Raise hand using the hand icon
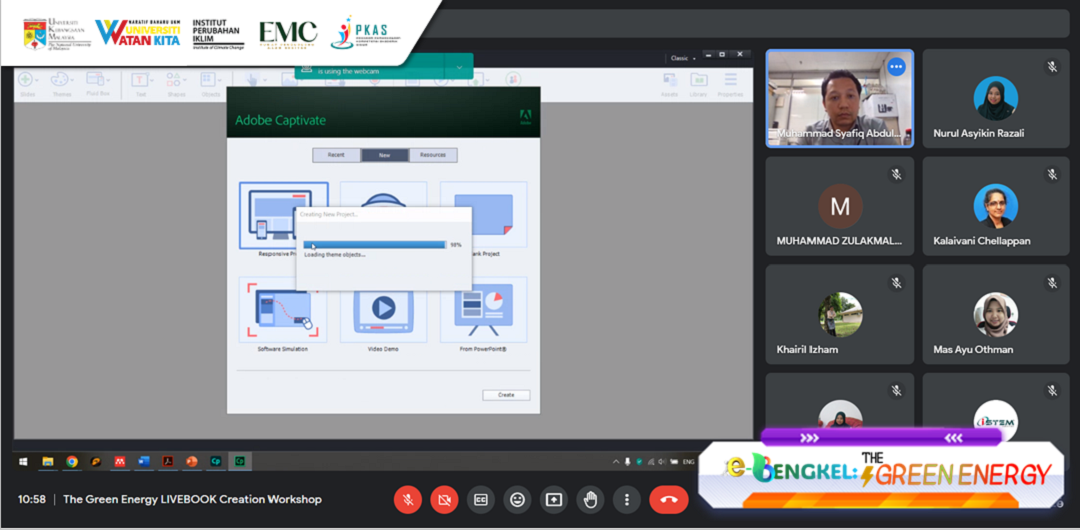Viewport: 1080px width, 530px height. (590, 499)
